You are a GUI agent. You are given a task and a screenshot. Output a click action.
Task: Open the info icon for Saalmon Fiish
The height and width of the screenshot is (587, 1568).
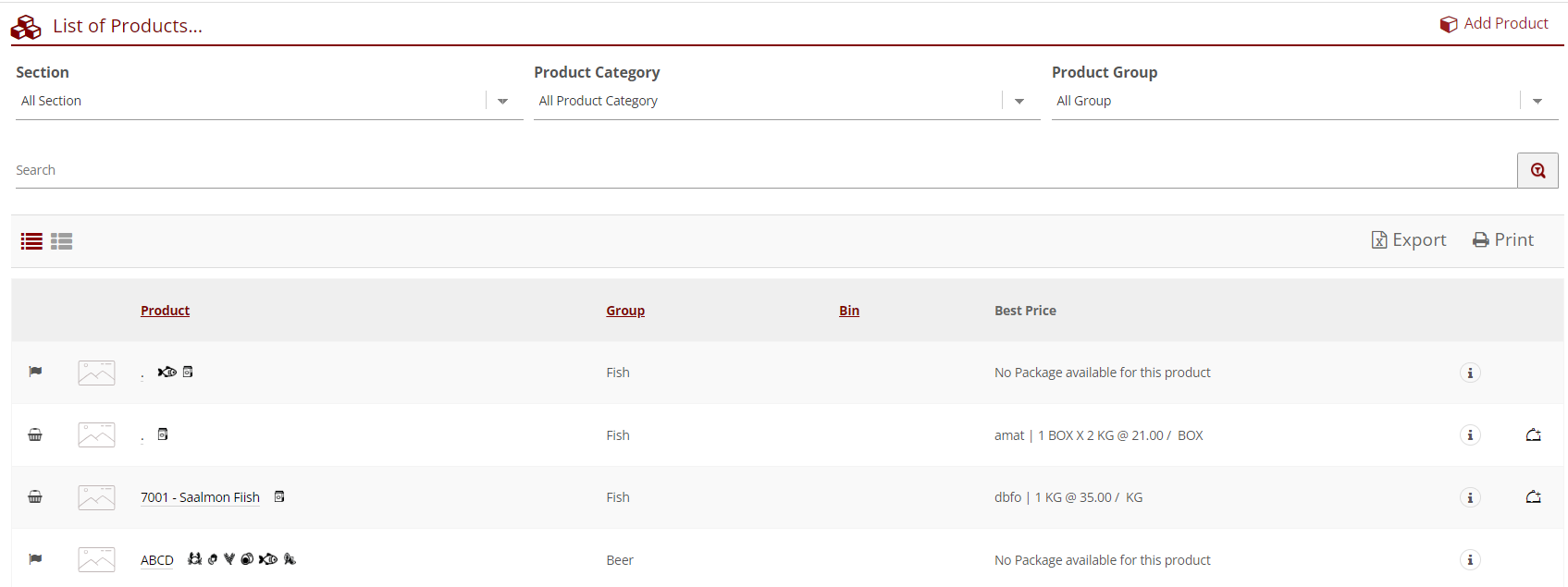click(1470, 497)
